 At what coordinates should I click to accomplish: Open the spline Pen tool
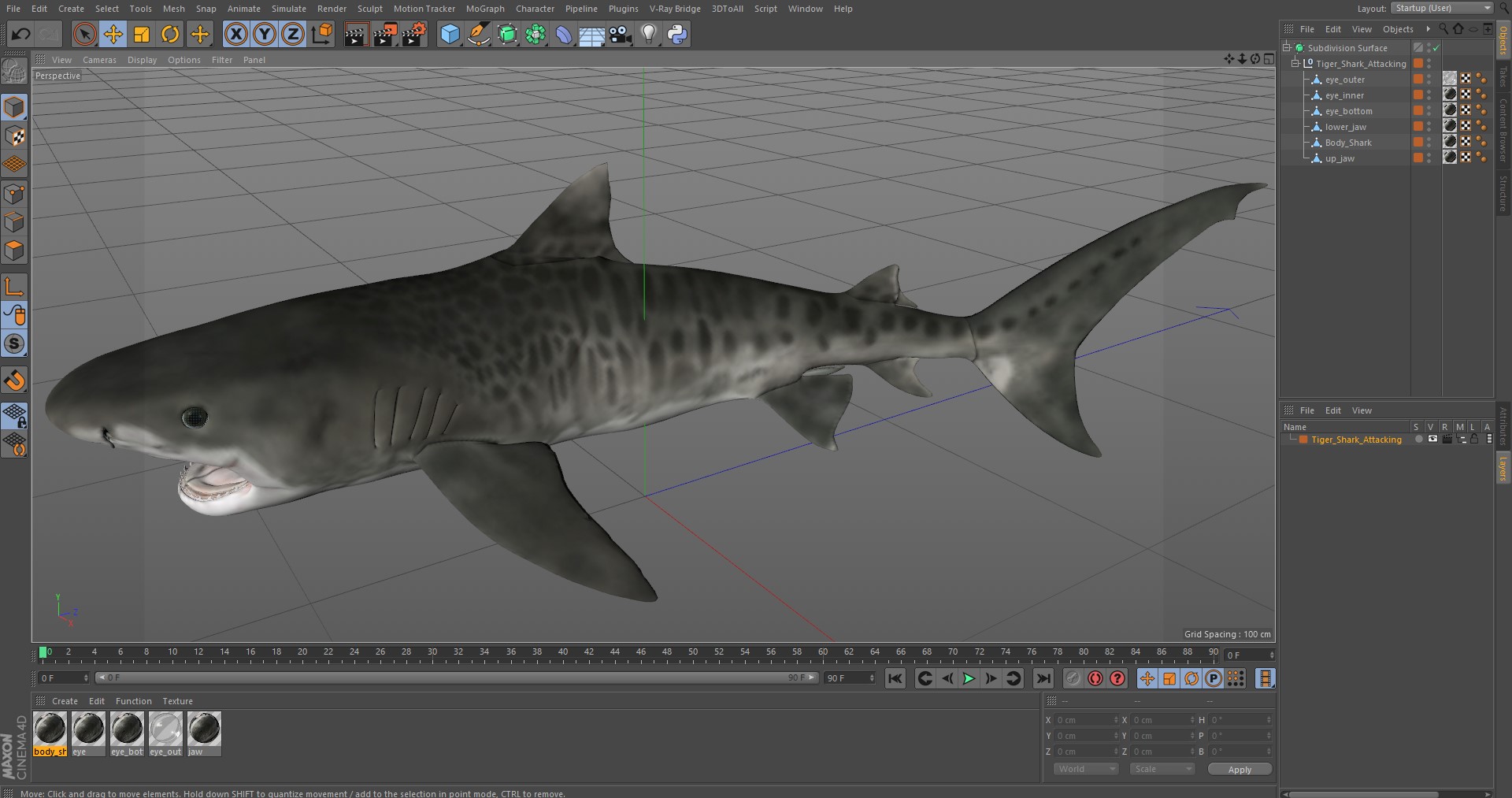click(478, 34)
